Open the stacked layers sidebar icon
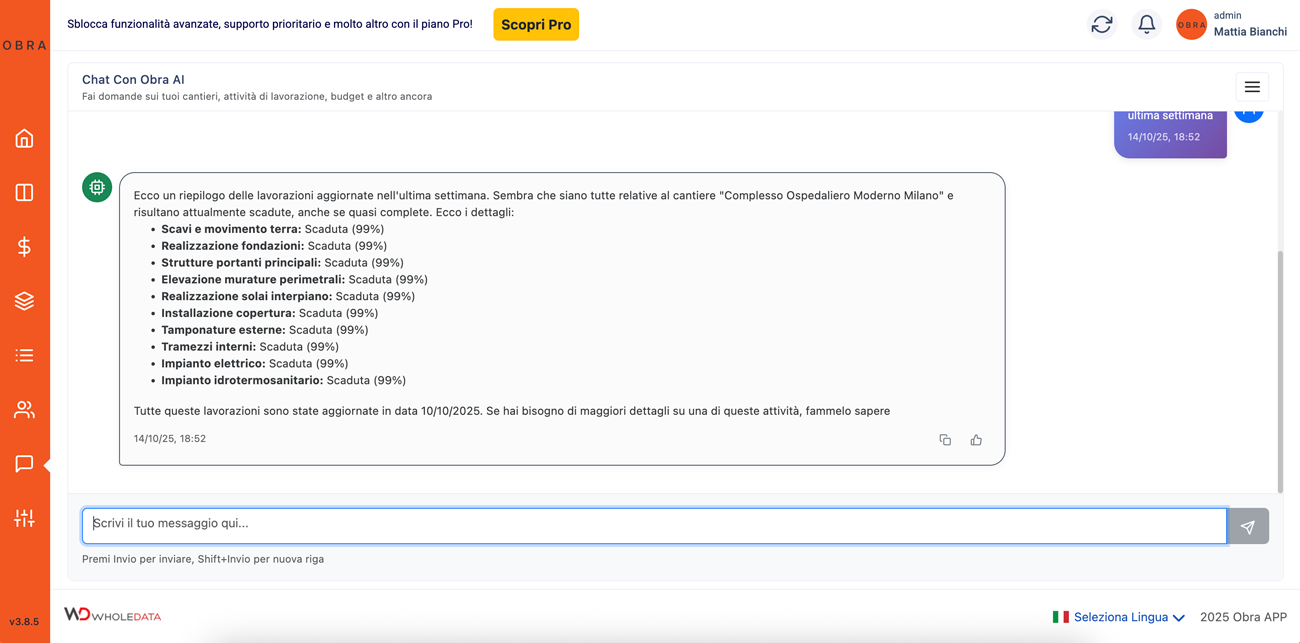 click(x=24, y=301)
